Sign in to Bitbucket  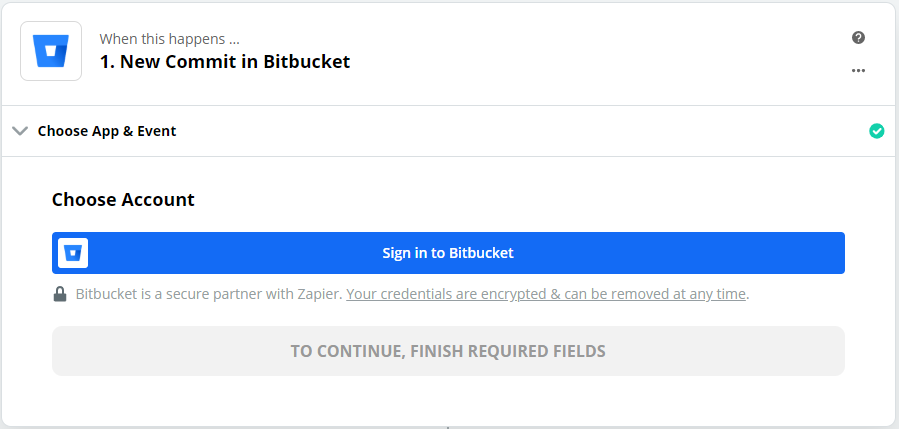pyautogui.click(x=448, y=253)
